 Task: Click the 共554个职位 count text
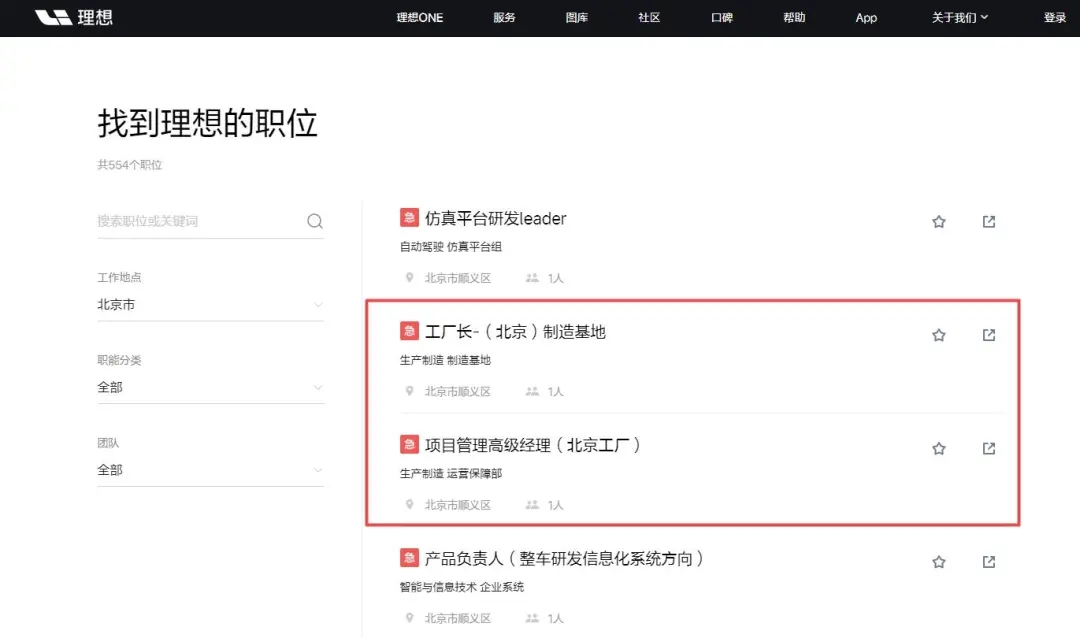(129, 165)
